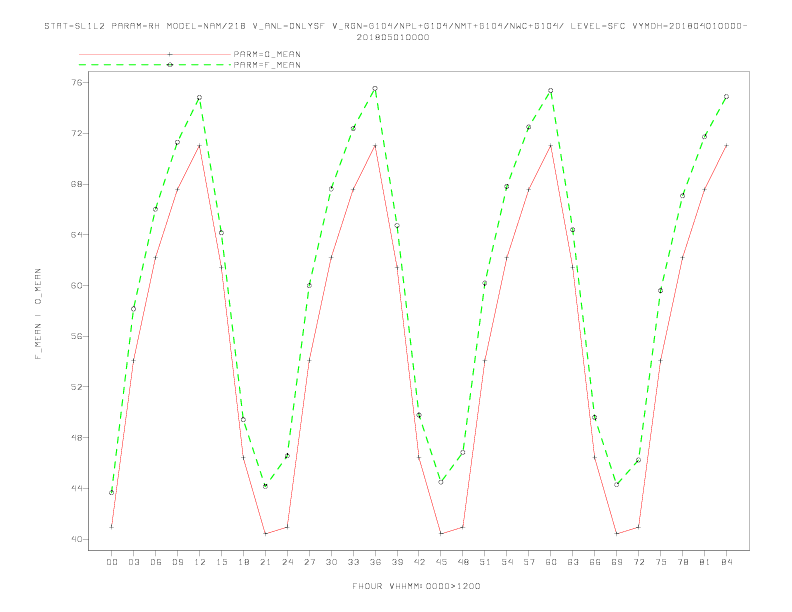Image resolution: width=792 pixels, height=612 pixels.
Task: Click the x-axis tick label 72
Action: (638, 562)
